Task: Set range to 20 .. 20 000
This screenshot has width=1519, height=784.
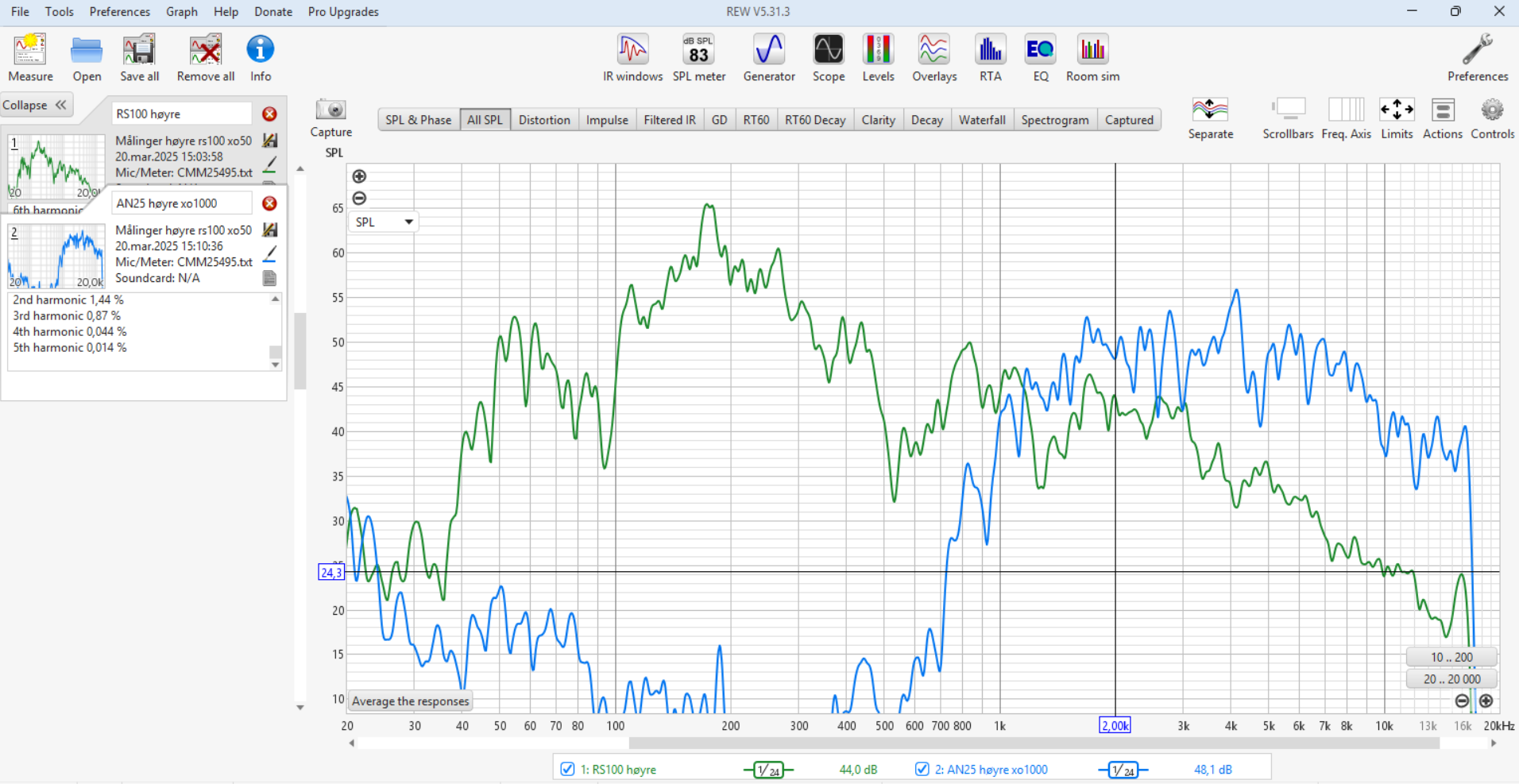Action: (1451, 679)
